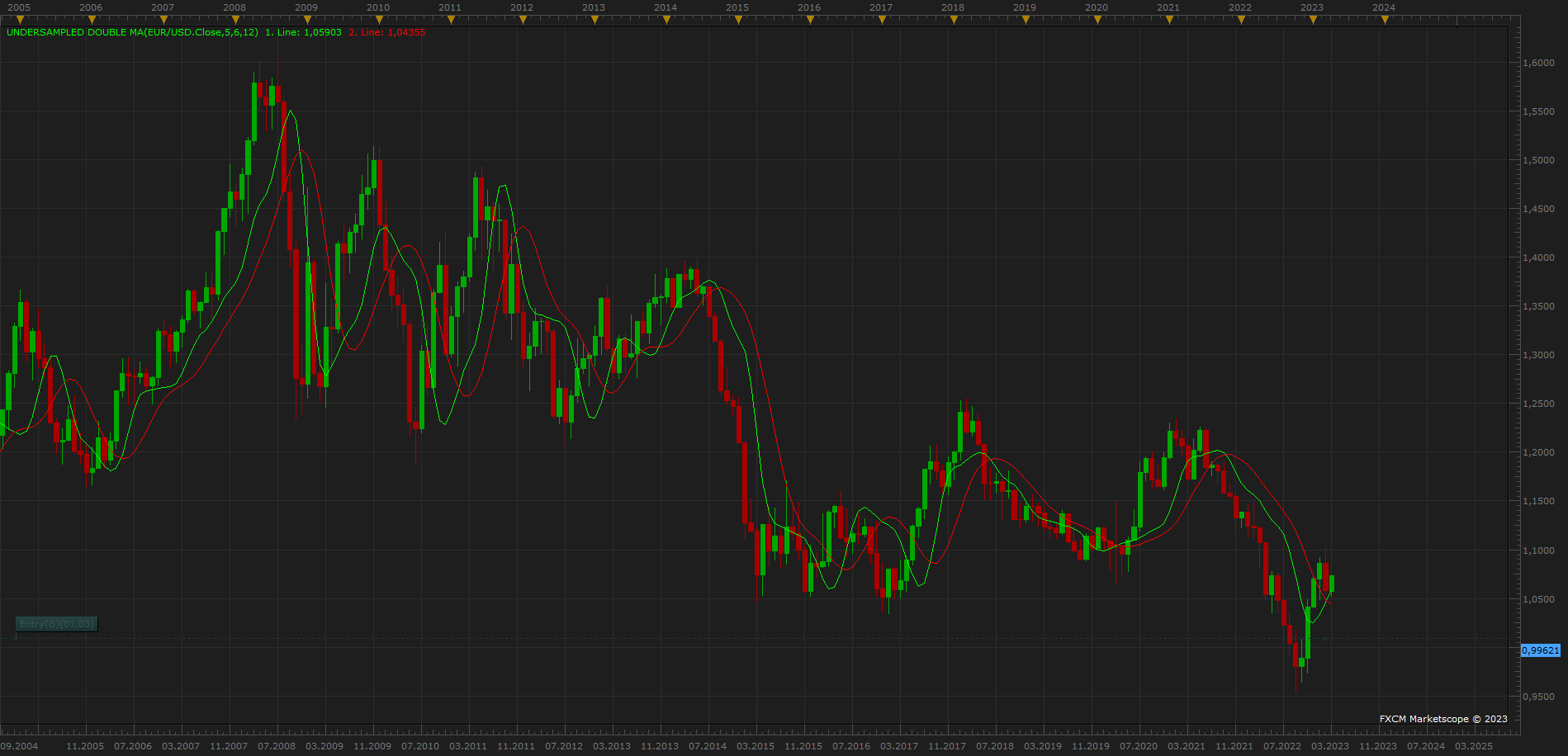Click the 1,2000 price axis label
Screen dimensions: 1568x756
(x=1539, y=452)
